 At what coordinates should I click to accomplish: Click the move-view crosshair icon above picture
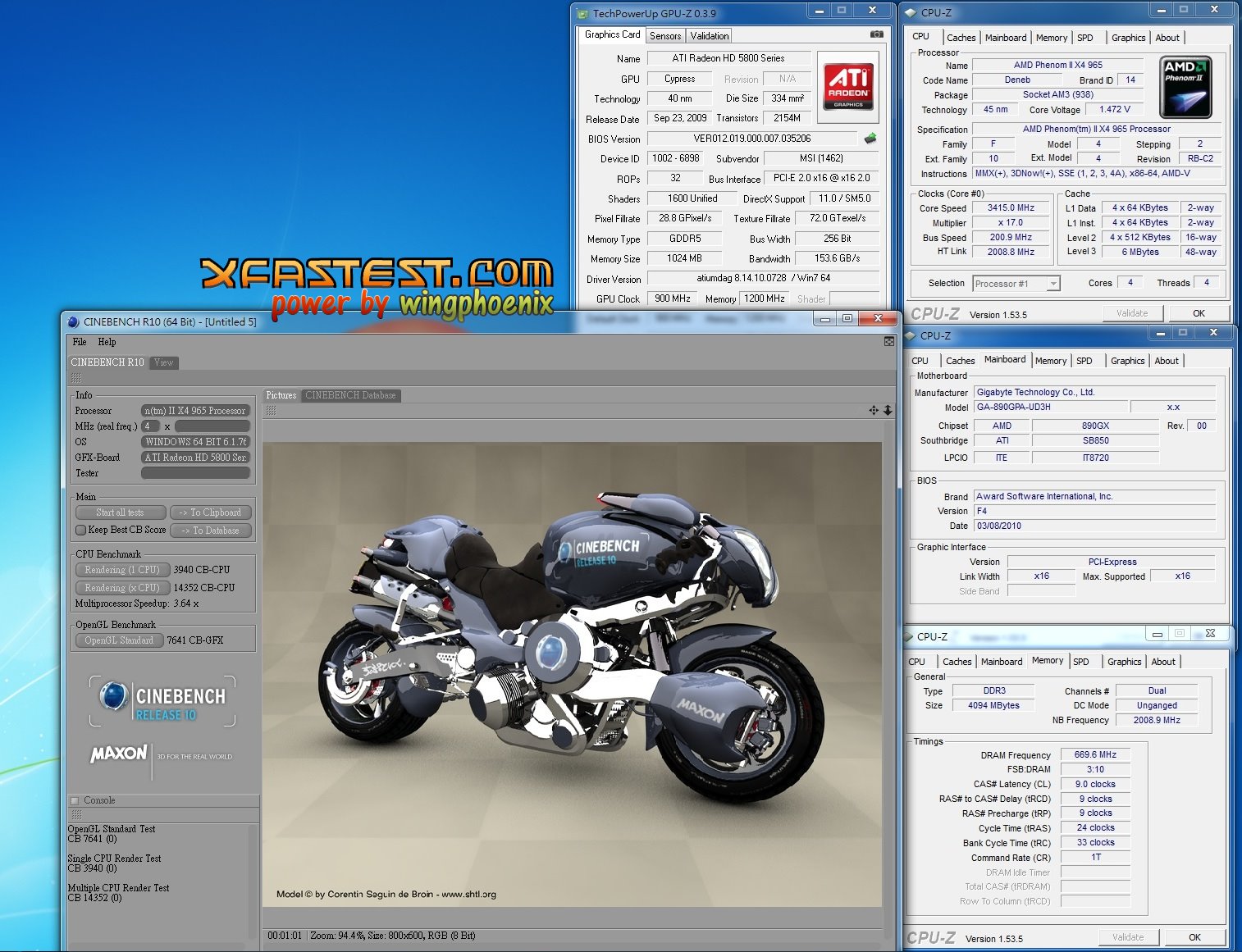pos(874,410)
